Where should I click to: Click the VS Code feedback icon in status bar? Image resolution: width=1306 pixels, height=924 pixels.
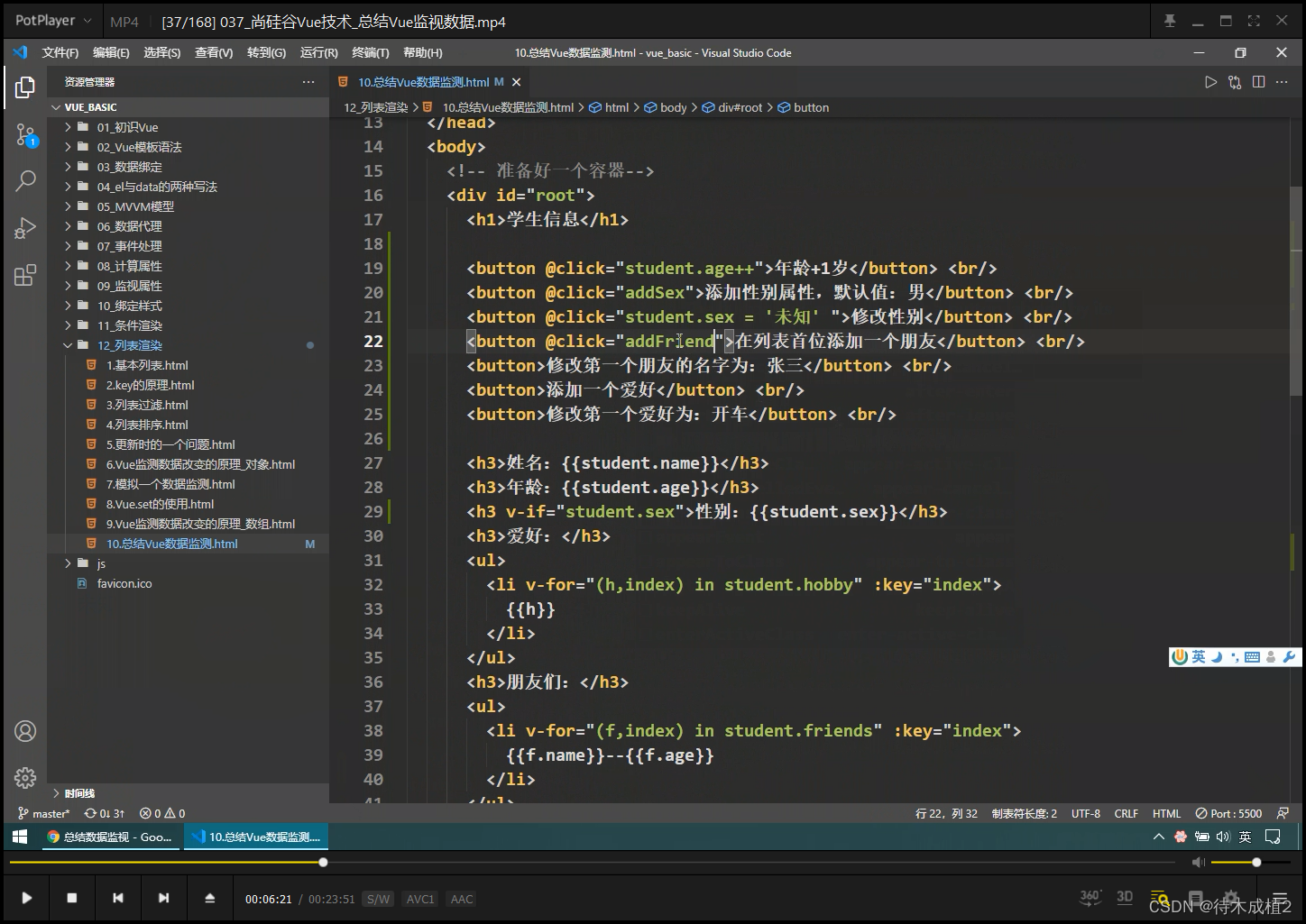1283,813
